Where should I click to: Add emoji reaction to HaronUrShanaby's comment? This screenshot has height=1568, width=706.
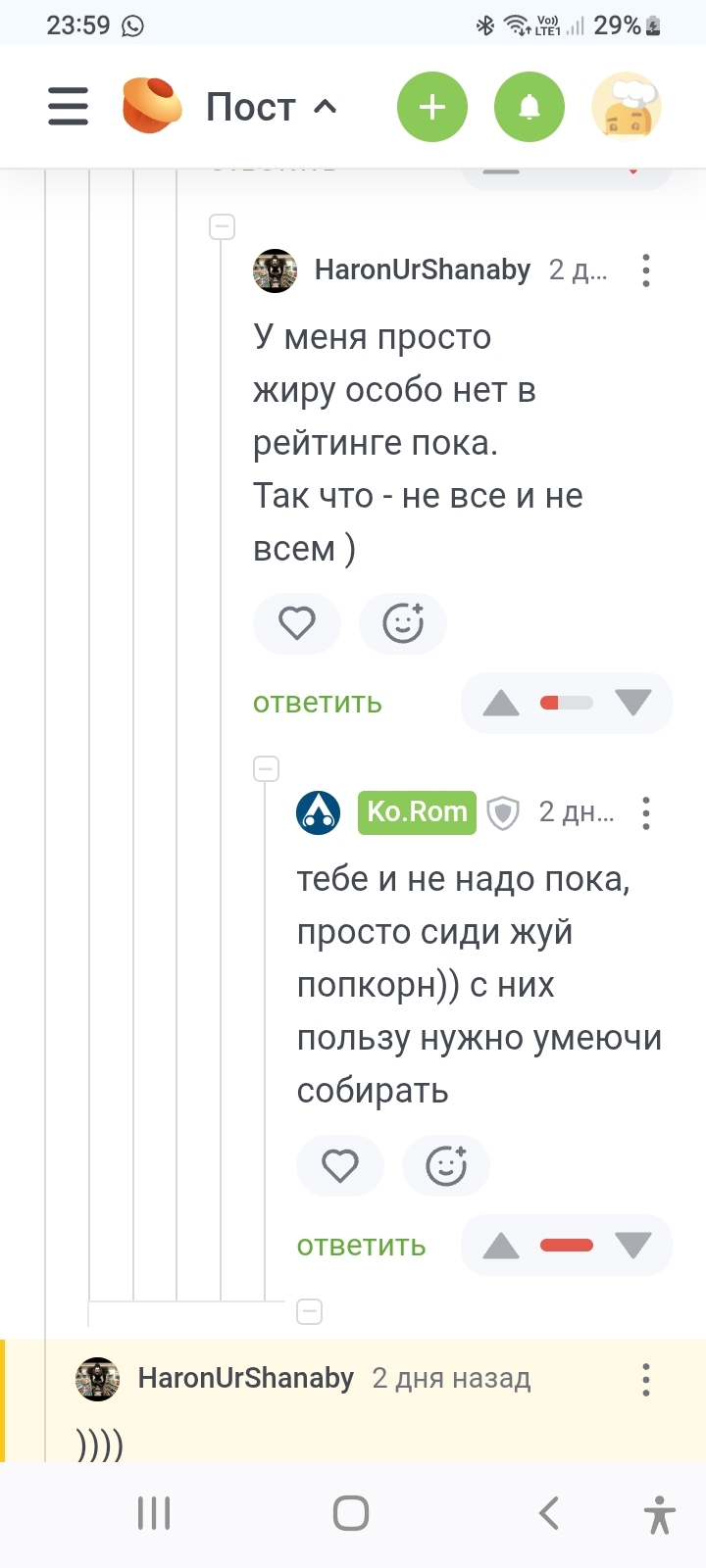click(402, 623)
